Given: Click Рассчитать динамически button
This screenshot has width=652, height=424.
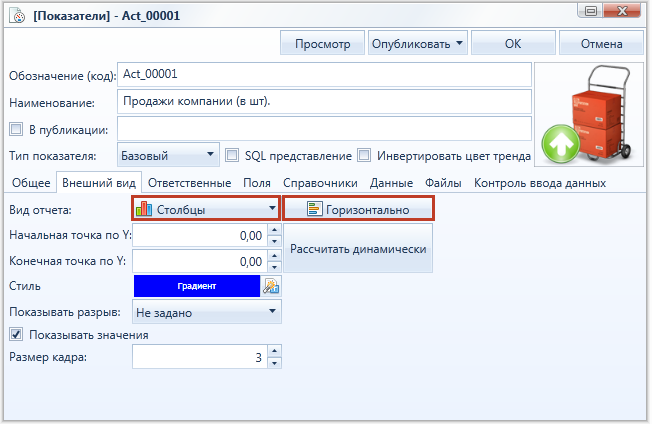Looking at the screenshot, I should point(358,249).
